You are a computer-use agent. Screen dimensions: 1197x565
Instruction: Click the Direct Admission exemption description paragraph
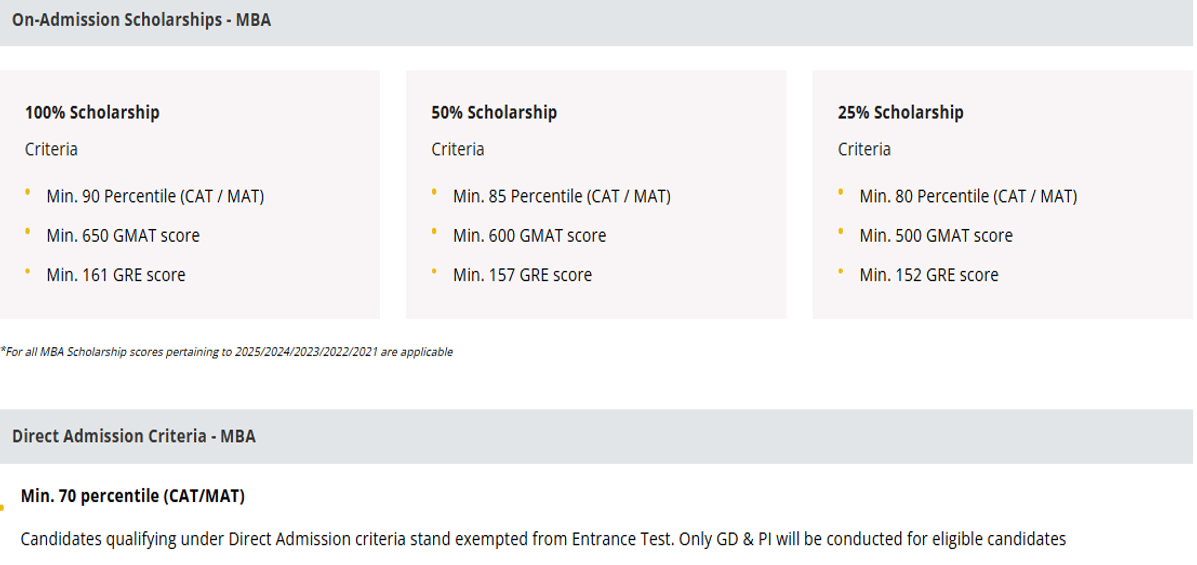tap(543, 540)
